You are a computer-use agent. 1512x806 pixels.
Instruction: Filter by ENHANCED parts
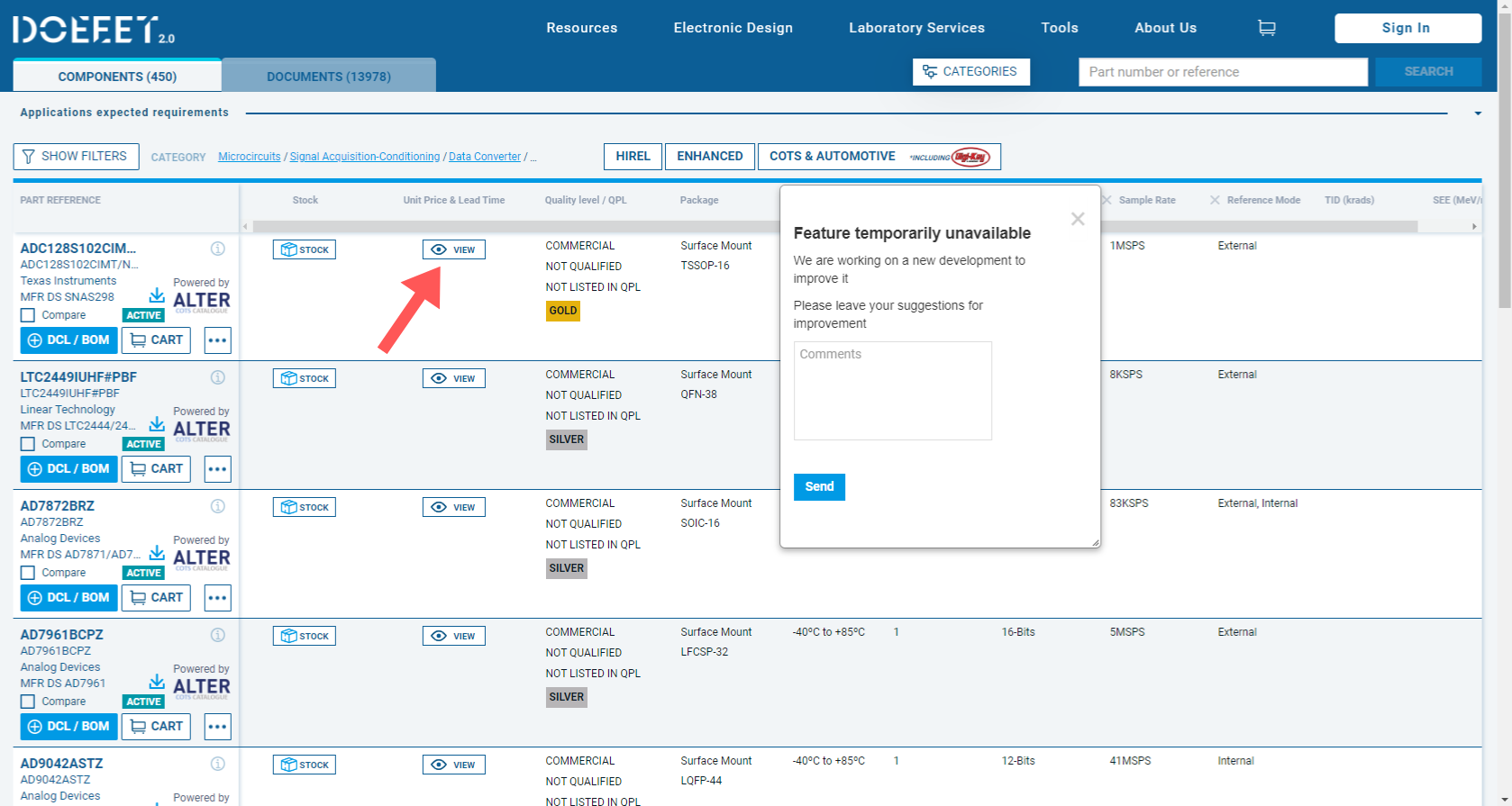[710, 157]
